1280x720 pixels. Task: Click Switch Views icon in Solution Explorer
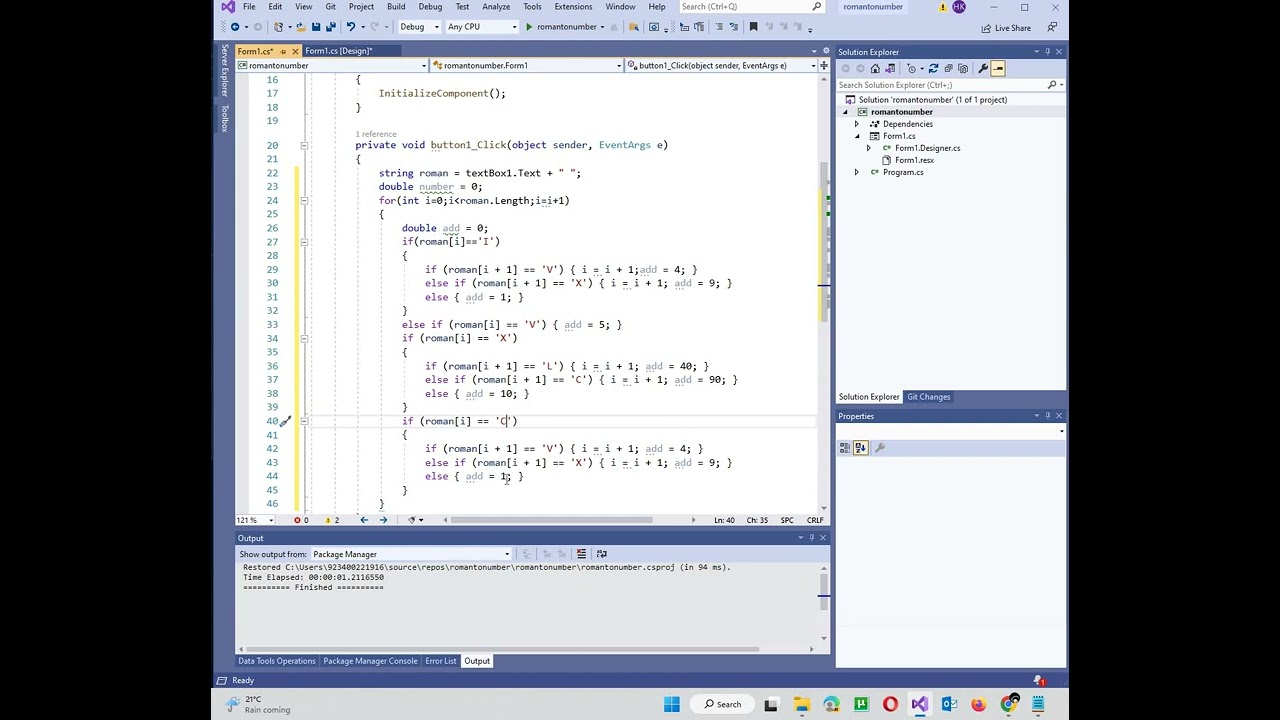pos(890,68)
